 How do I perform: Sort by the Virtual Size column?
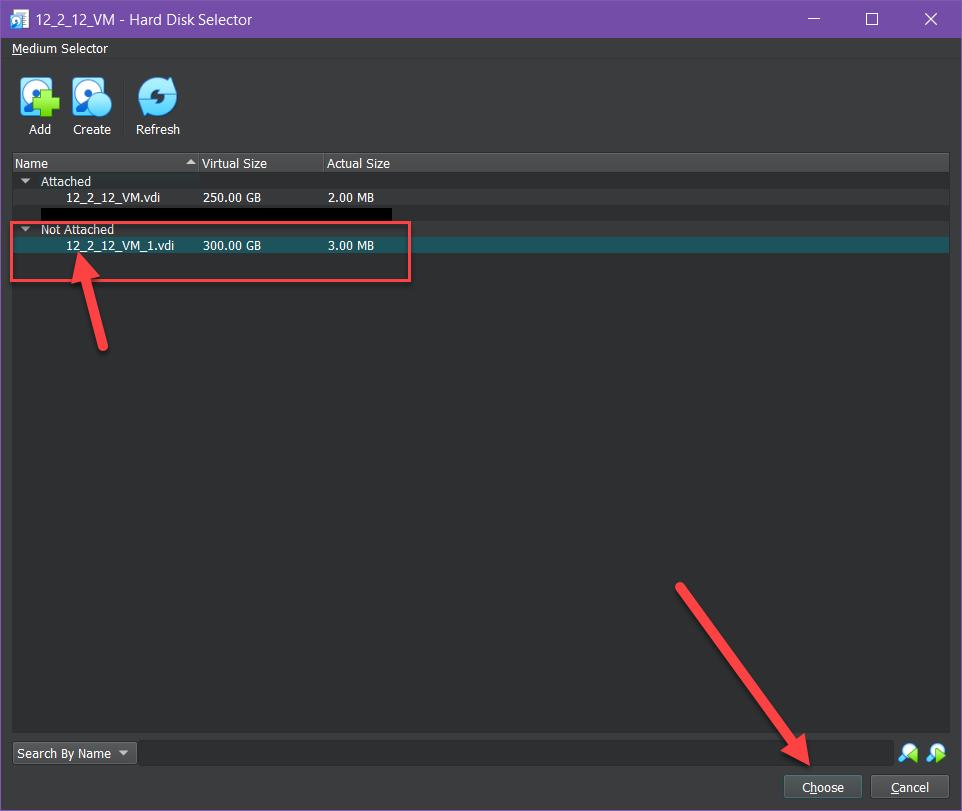(260, 163)
